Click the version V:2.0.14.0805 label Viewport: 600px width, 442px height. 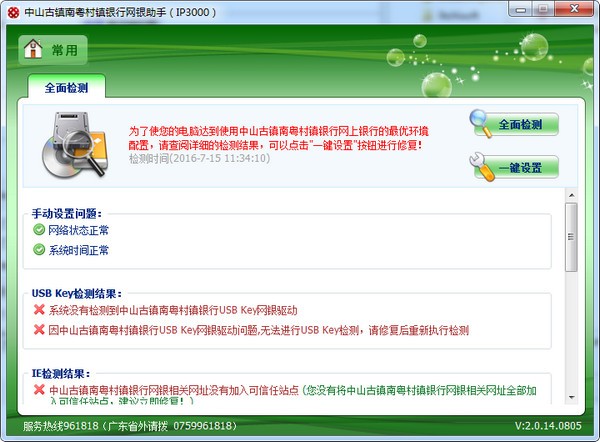click(x=548, y=426)
